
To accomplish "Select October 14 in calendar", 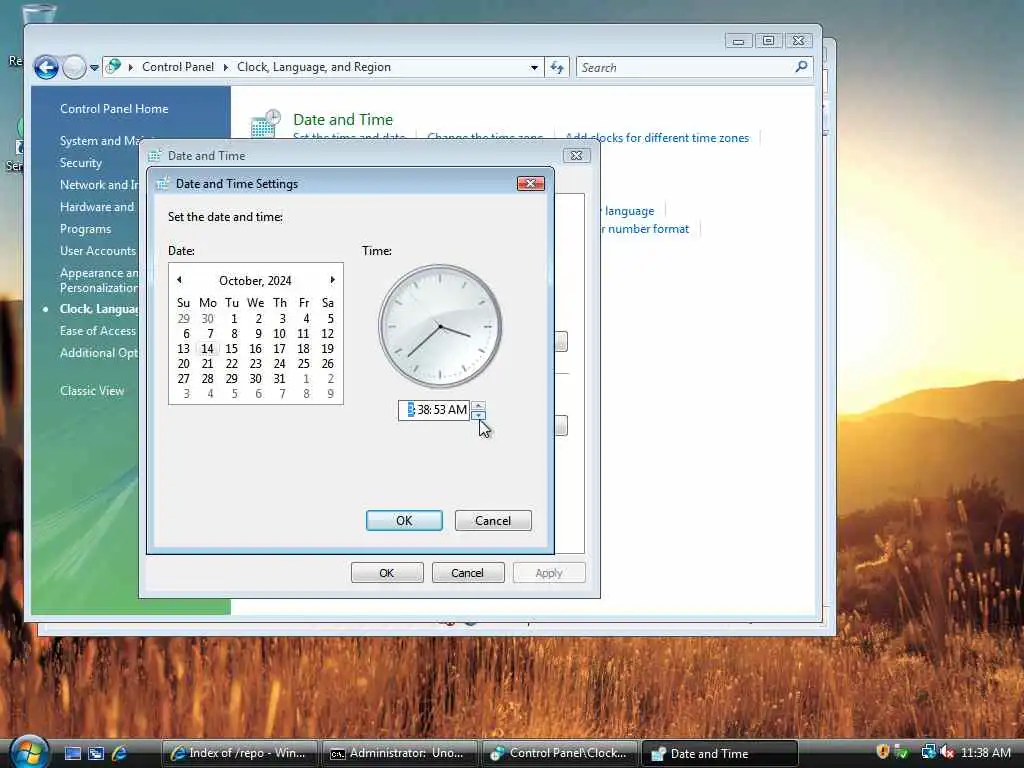I will [208, 349].
